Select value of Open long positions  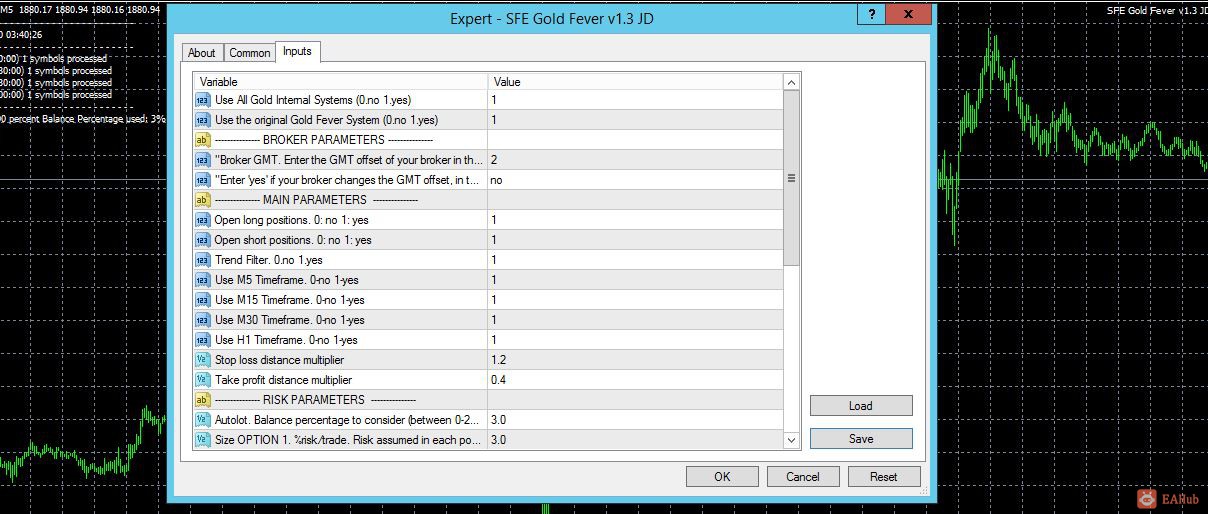(x=635, y=220)
